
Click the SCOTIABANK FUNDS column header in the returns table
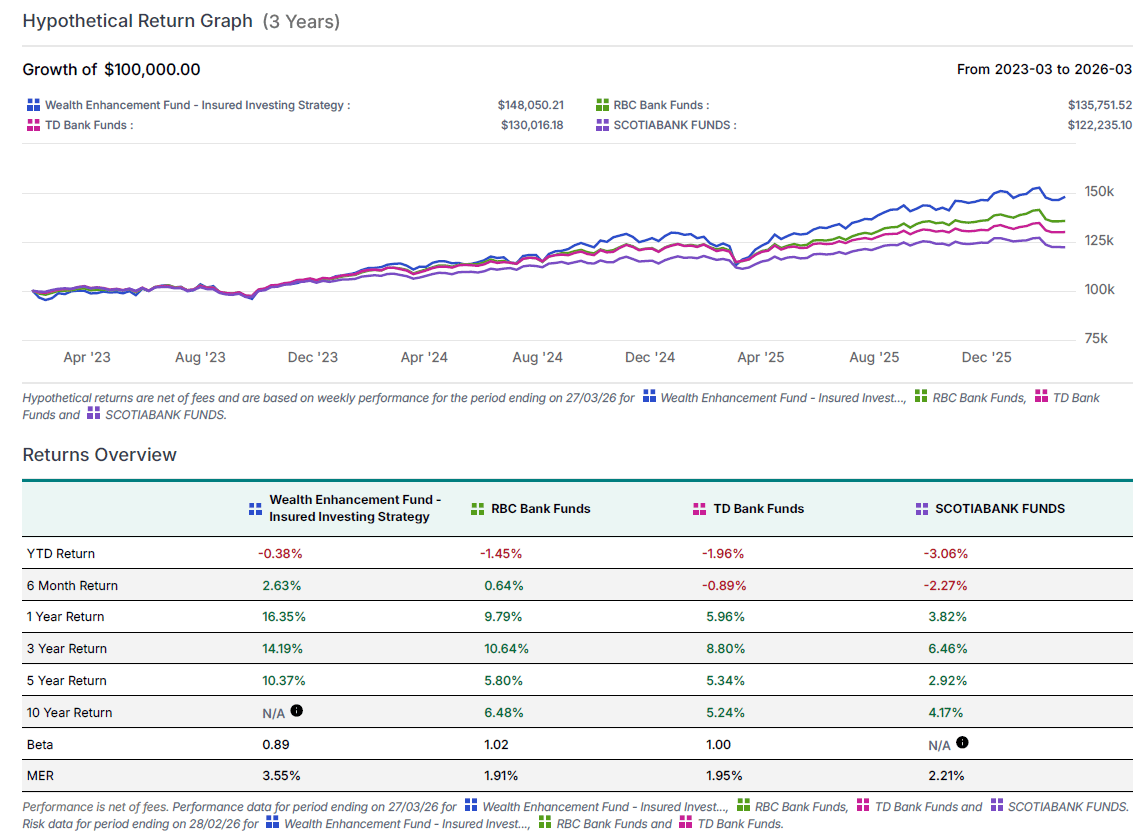click(x=999, y=508)
